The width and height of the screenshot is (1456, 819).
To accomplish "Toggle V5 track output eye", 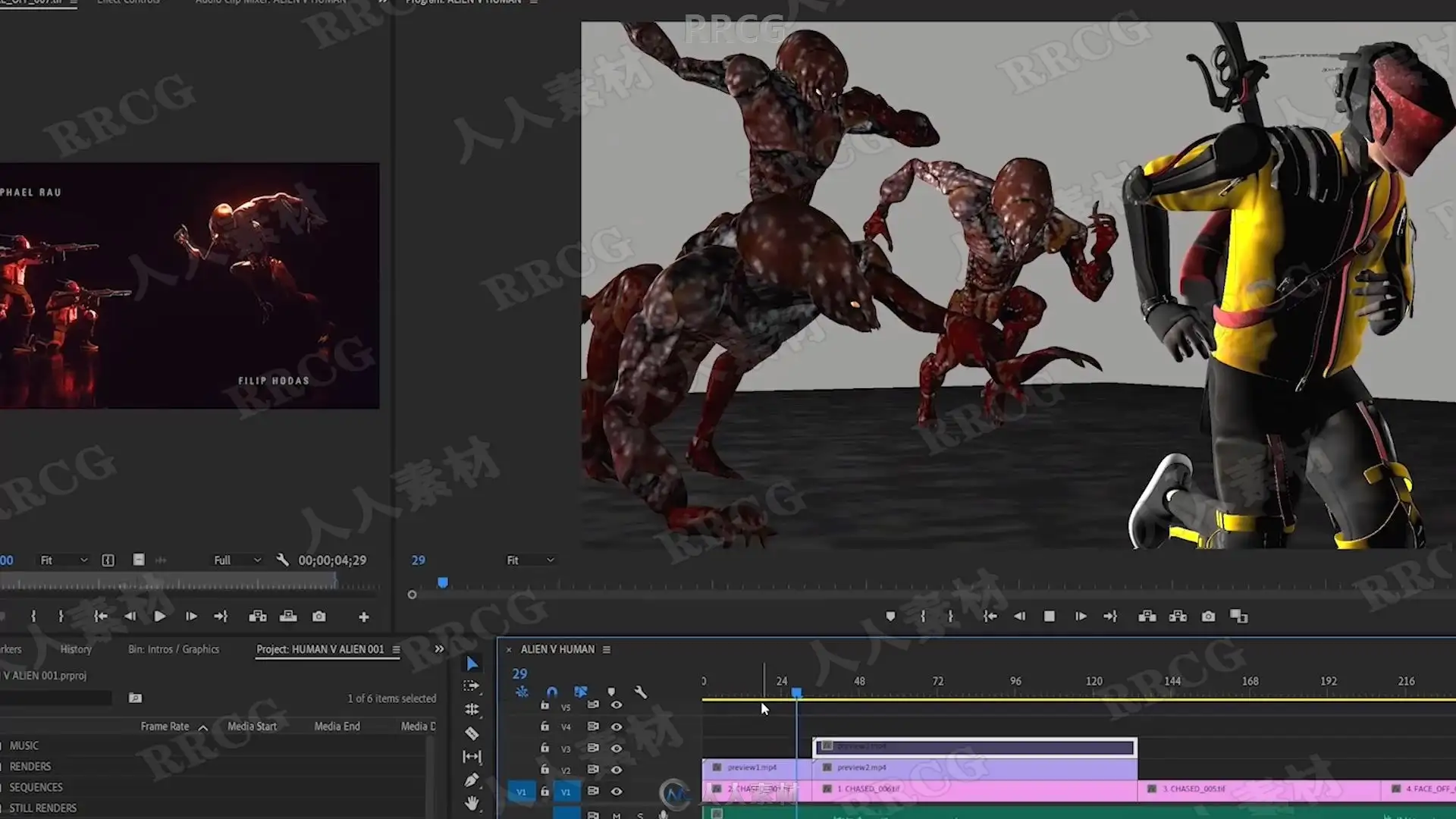I will pos(617,705).
